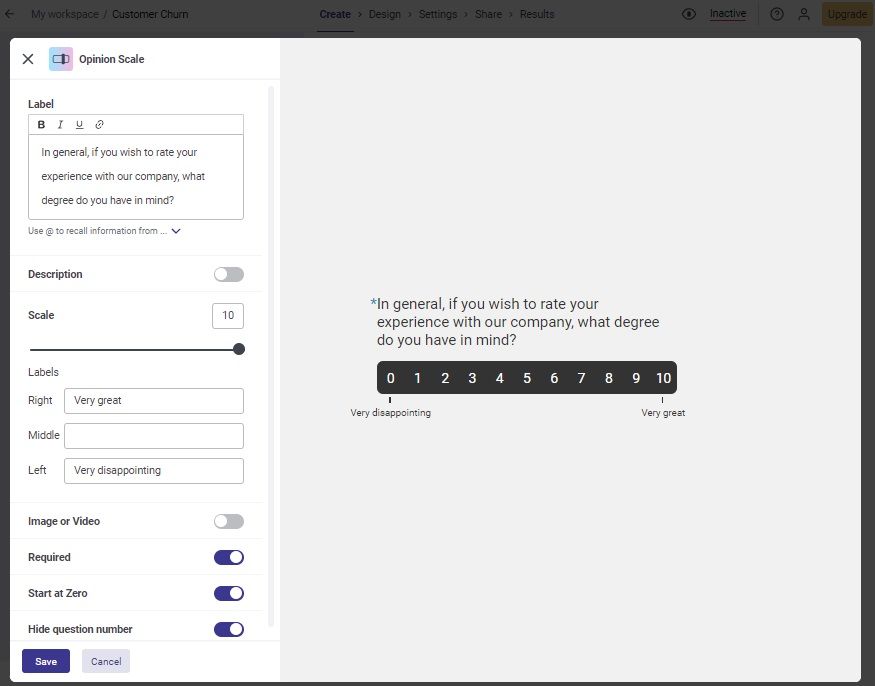This screenshot has width=875, height=686.
Task: Select rating 5 in the preview scale
Action: tap(527, 378)
